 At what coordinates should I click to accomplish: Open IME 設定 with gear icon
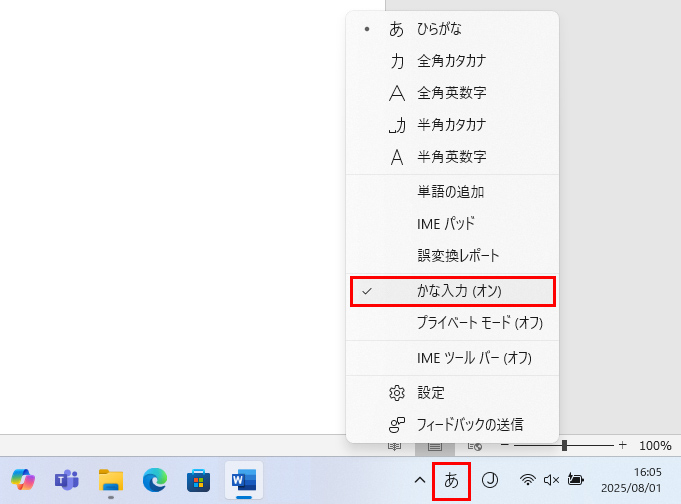pos(452,393)
